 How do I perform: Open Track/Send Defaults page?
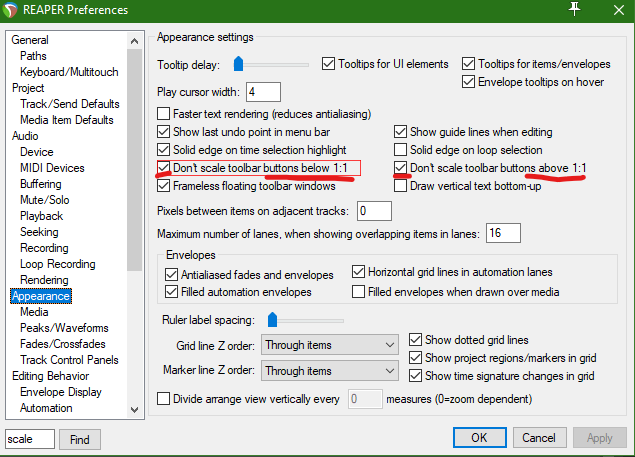tap(70, 104)
